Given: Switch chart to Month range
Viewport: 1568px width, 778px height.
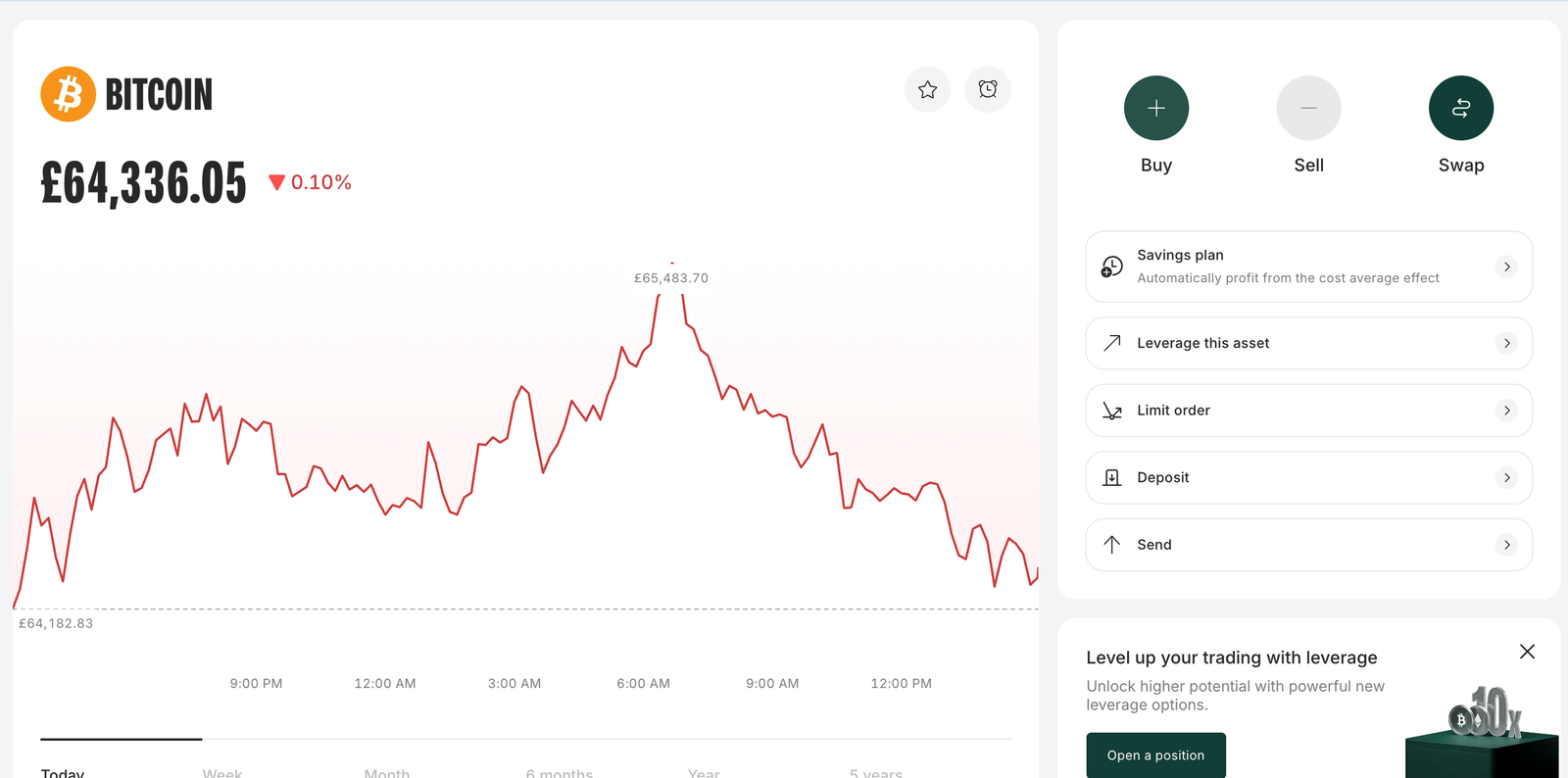Looking at the screenshot, I should (387, 772).
